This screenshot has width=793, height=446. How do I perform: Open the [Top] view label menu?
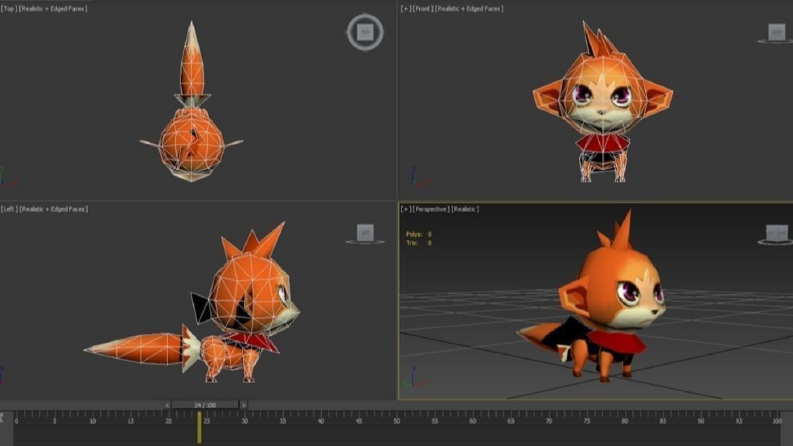9,9
